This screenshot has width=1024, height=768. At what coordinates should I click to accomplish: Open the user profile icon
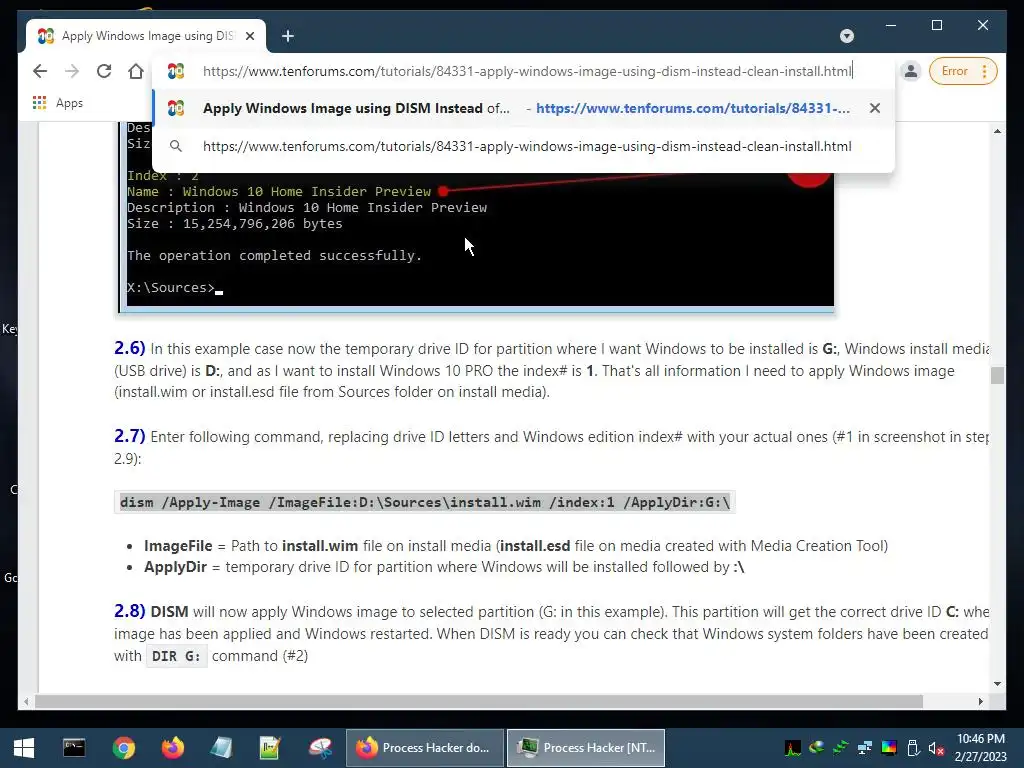[x=910, y=71]
